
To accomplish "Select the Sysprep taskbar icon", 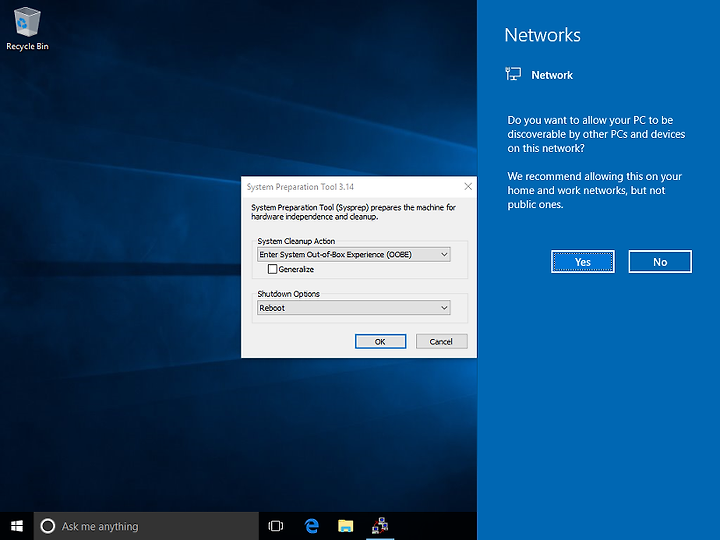I will [x=380, y=526].
